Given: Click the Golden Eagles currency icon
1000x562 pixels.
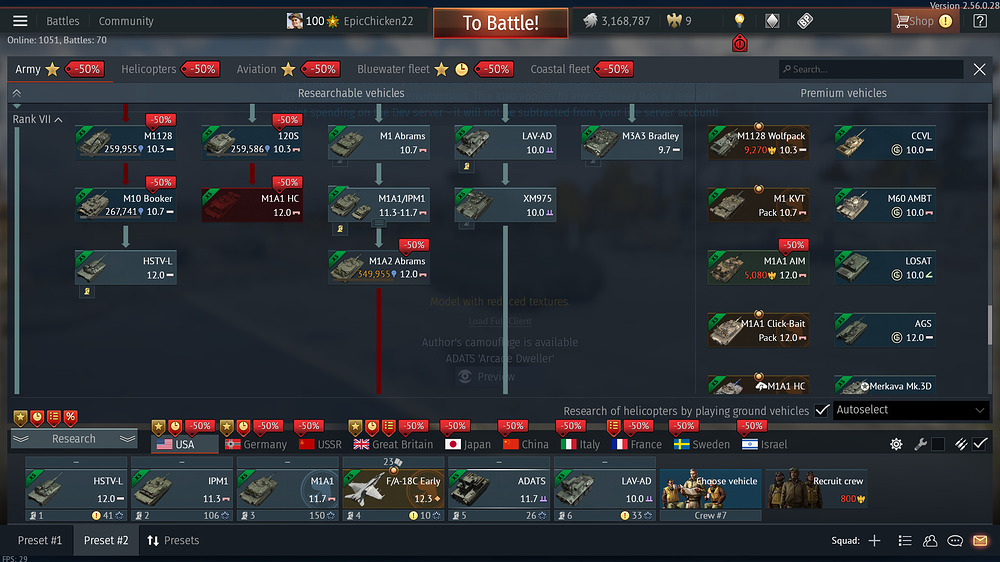Looking at the screenshot, I should pyautogui.click(x=673, y=21).
